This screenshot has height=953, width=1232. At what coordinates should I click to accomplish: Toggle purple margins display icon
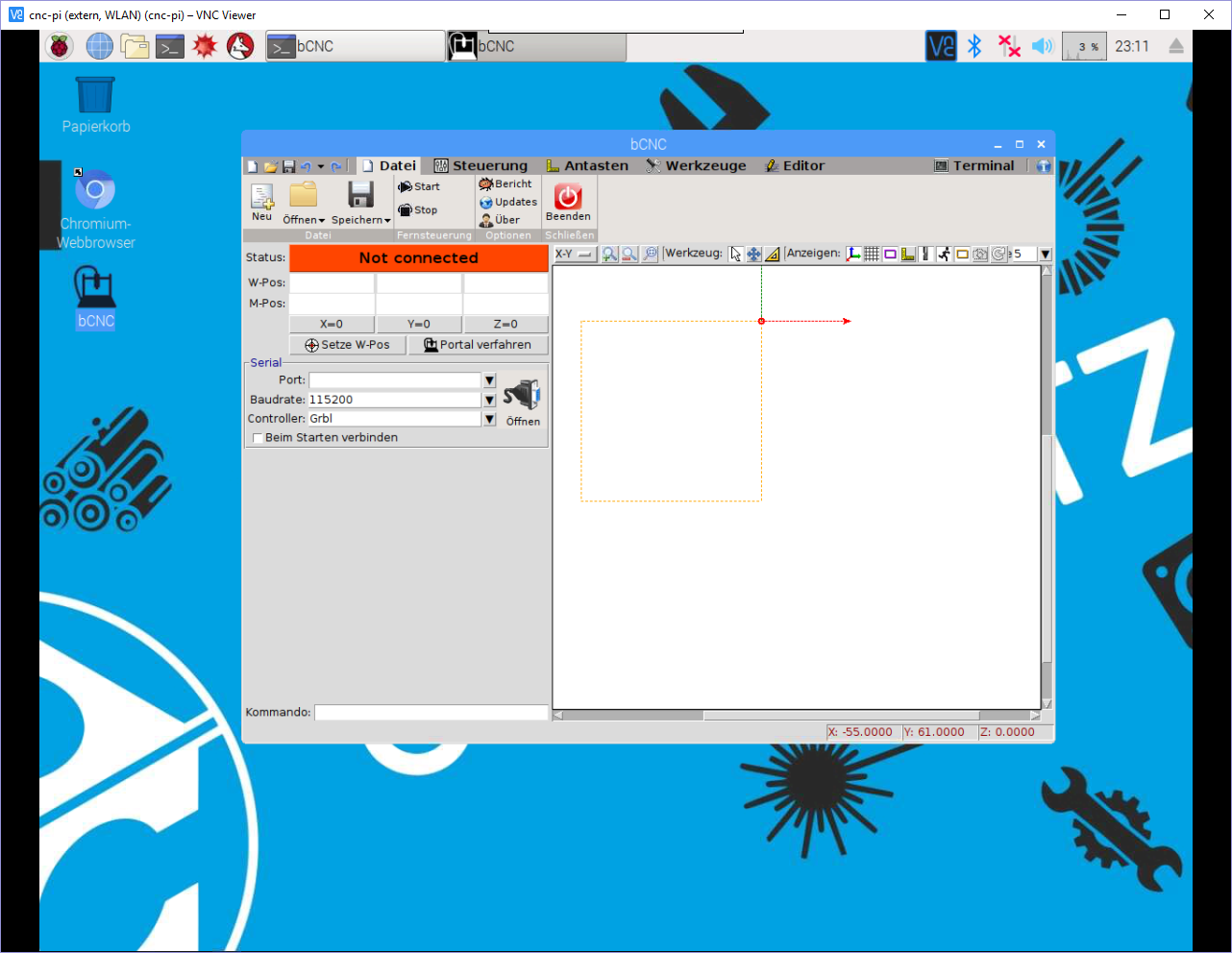tap(890, 254)
